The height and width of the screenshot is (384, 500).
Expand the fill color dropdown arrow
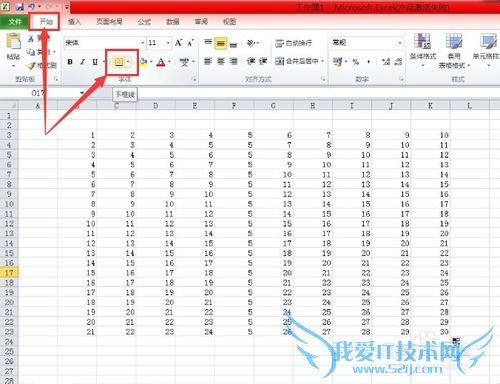[151, 62]
